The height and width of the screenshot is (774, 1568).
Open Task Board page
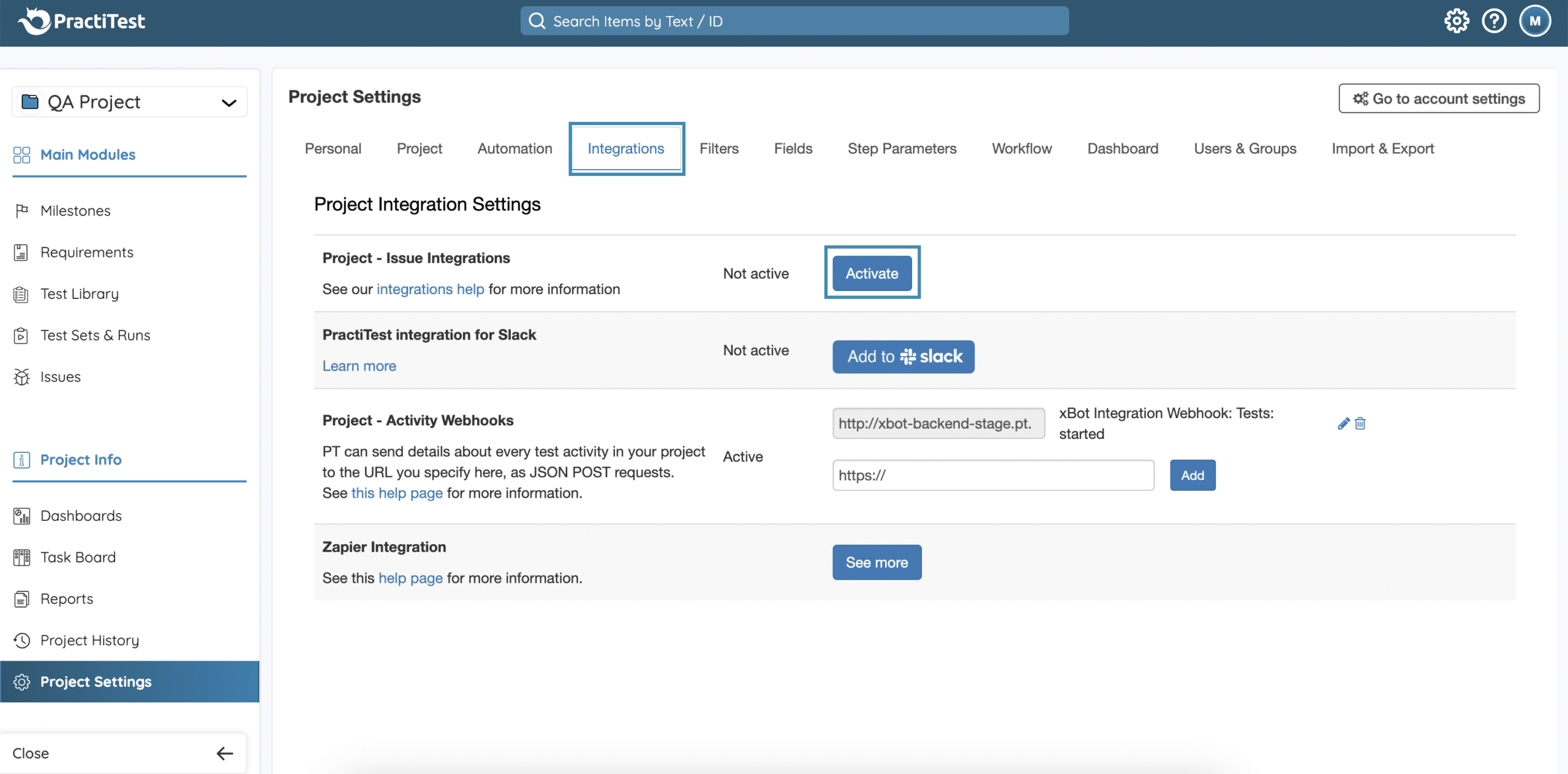[x=78, y=558]
